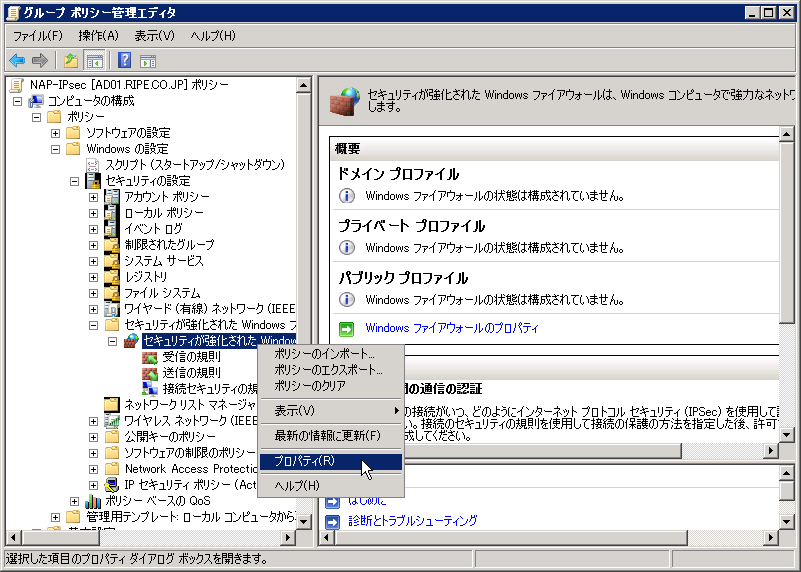This screenshot has height=572, width=801.
Task: Click 概要 pane vertical scrollbar up arrow
Action: (786, 134)
